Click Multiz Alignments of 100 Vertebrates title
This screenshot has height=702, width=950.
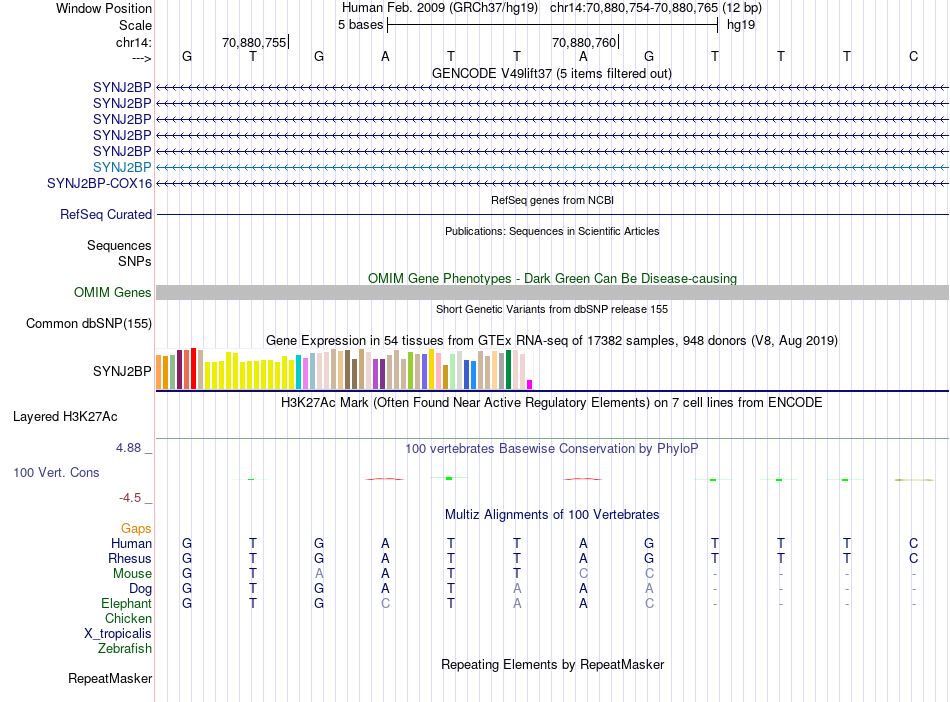pyautogui.click(x=552, y=515)
